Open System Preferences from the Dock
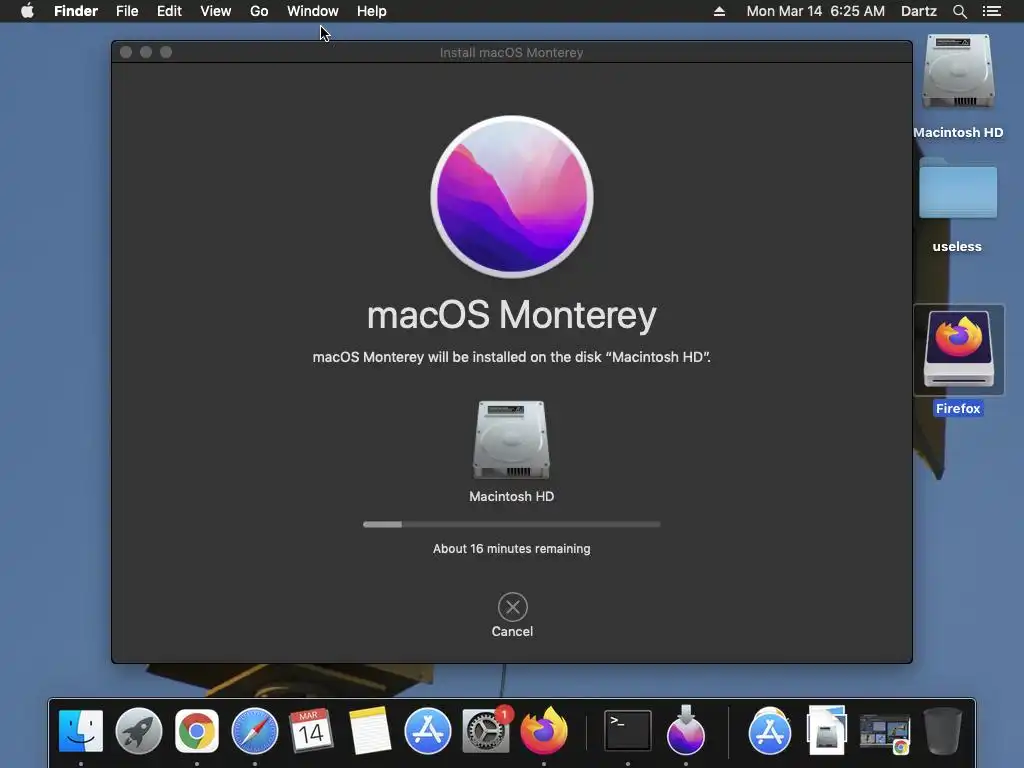Image resolution: width=1024 pixels, height=768 pixels. tap(485, 731)
